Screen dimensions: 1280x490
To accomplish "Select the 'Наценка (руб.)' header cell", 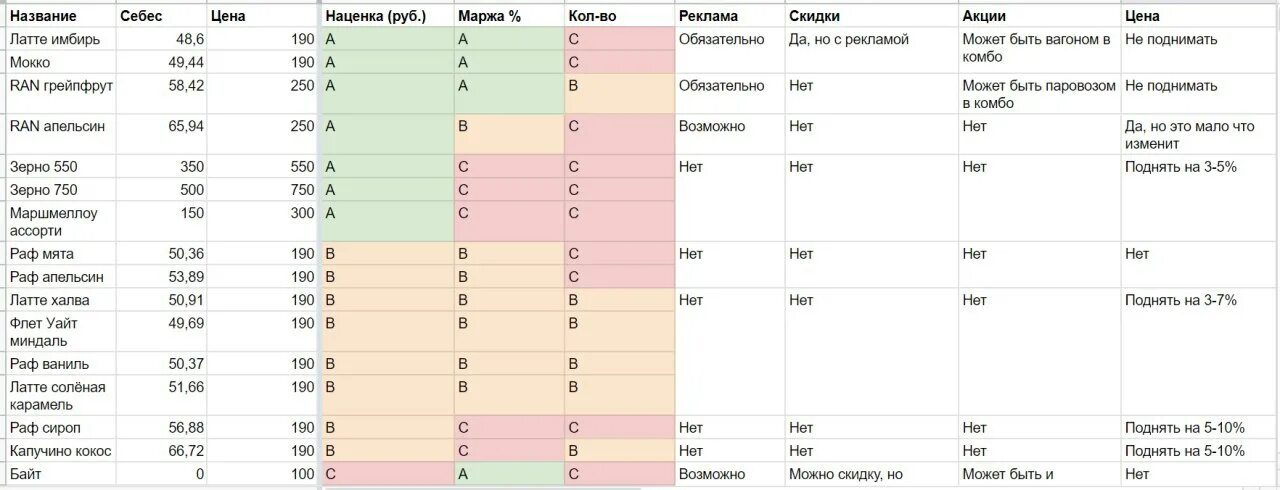I will coord(387,17).
